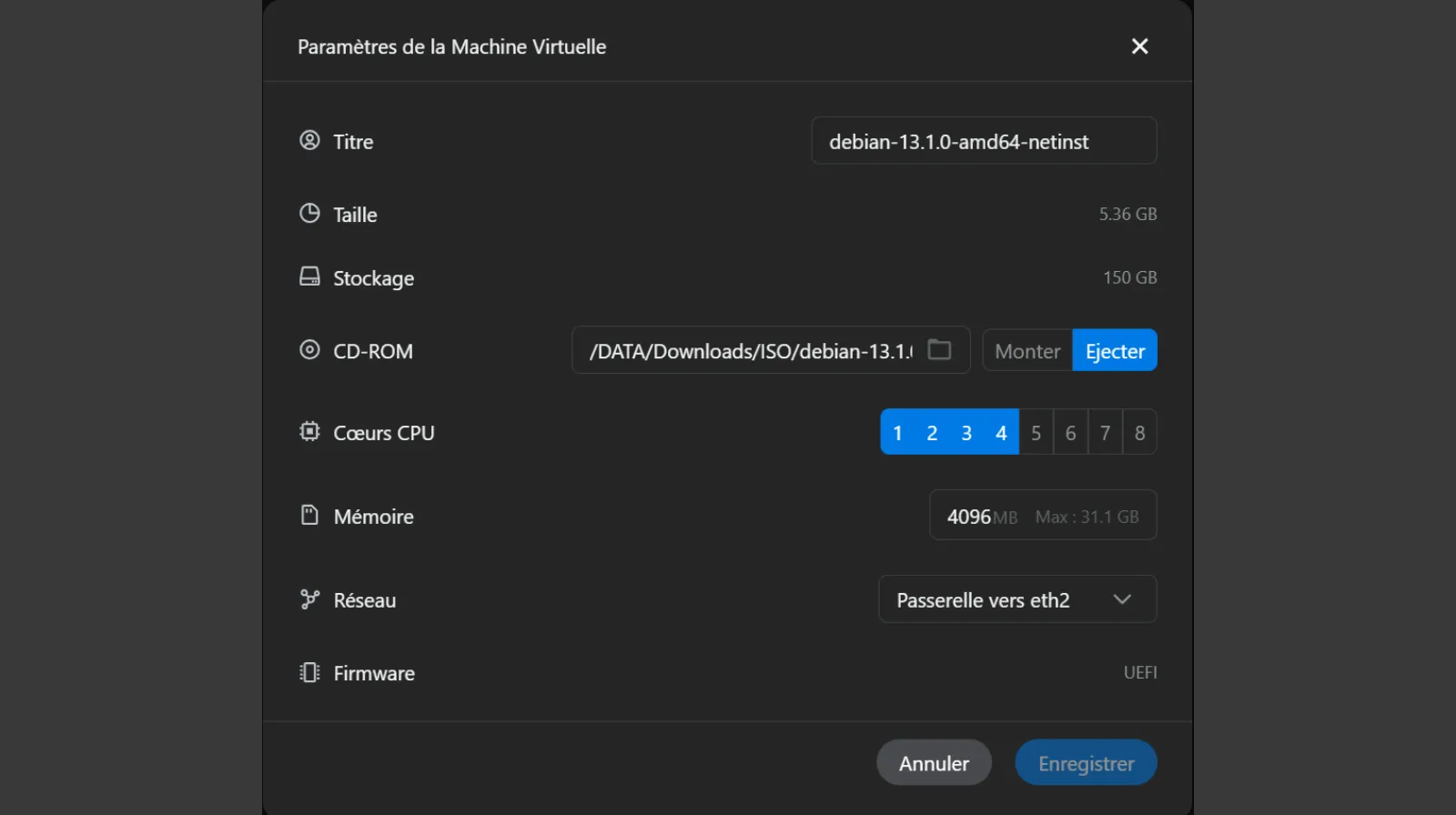Browse for ISO using the folder icon

coord(939,350)
